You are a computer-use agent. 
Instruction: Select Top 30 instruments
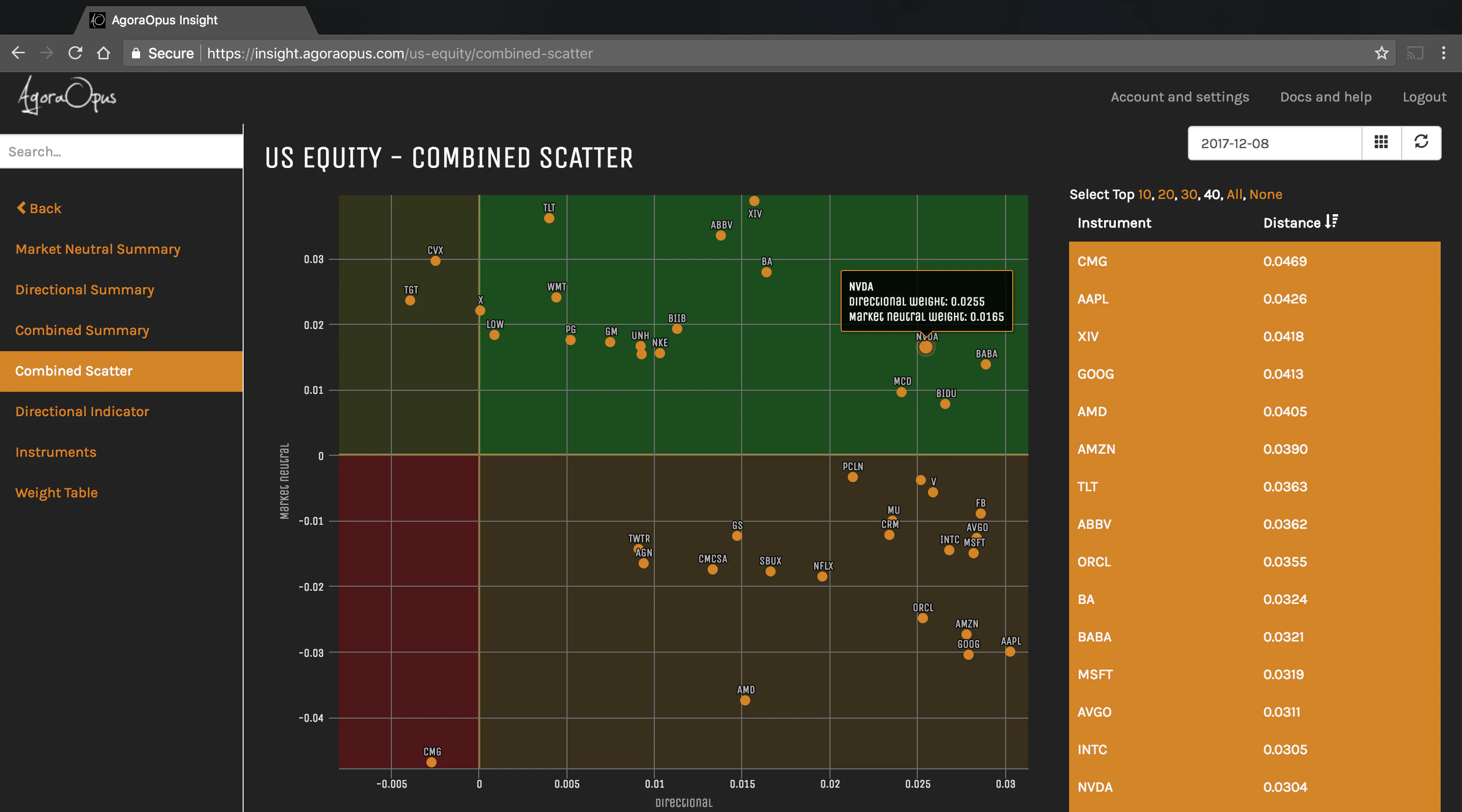(x=1189, y=195)
